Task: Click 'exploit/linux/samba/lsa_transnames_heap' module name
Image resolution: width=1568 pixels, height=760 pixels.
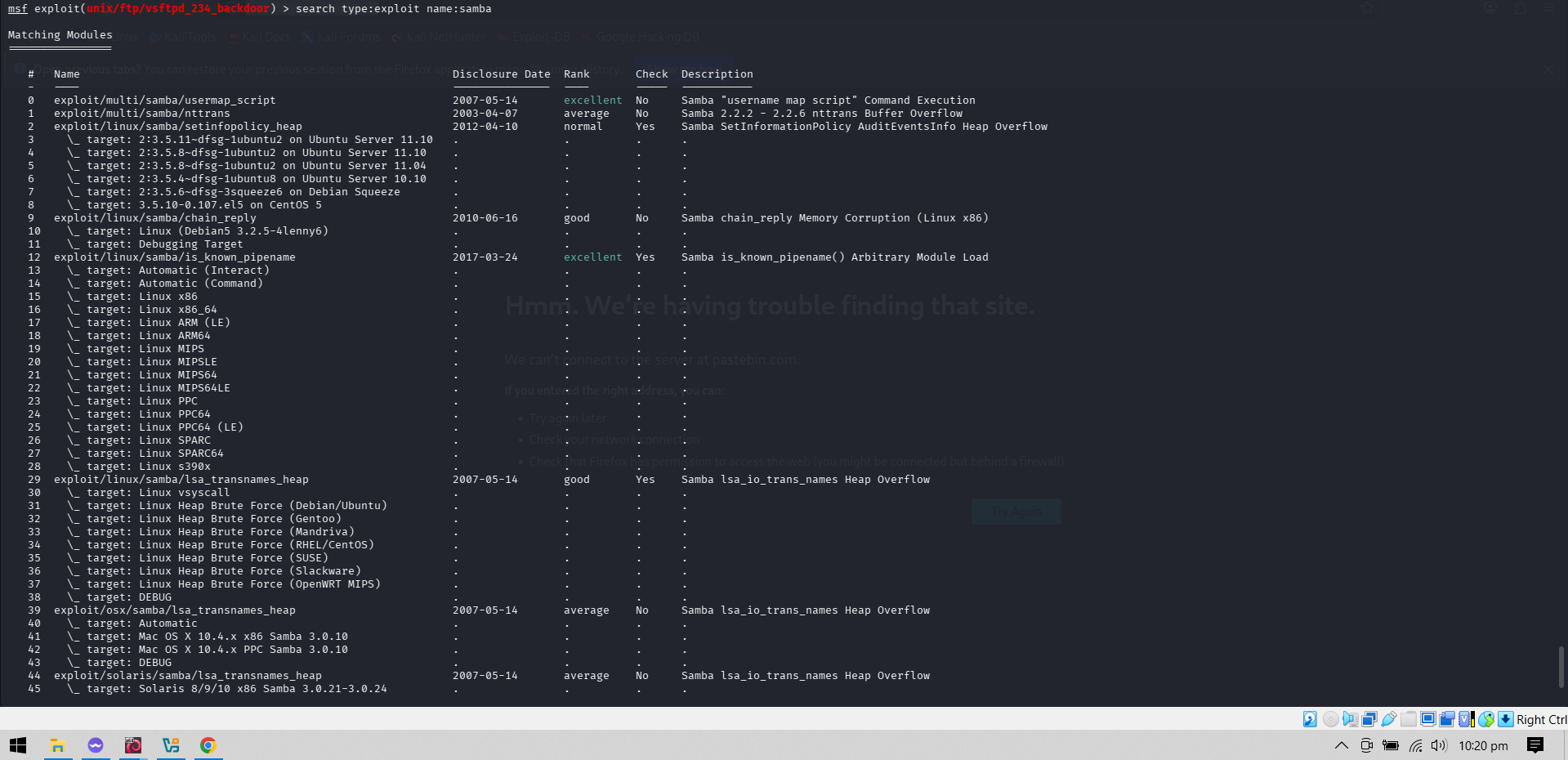Action: pyautogui.click(x=181, y=480)
